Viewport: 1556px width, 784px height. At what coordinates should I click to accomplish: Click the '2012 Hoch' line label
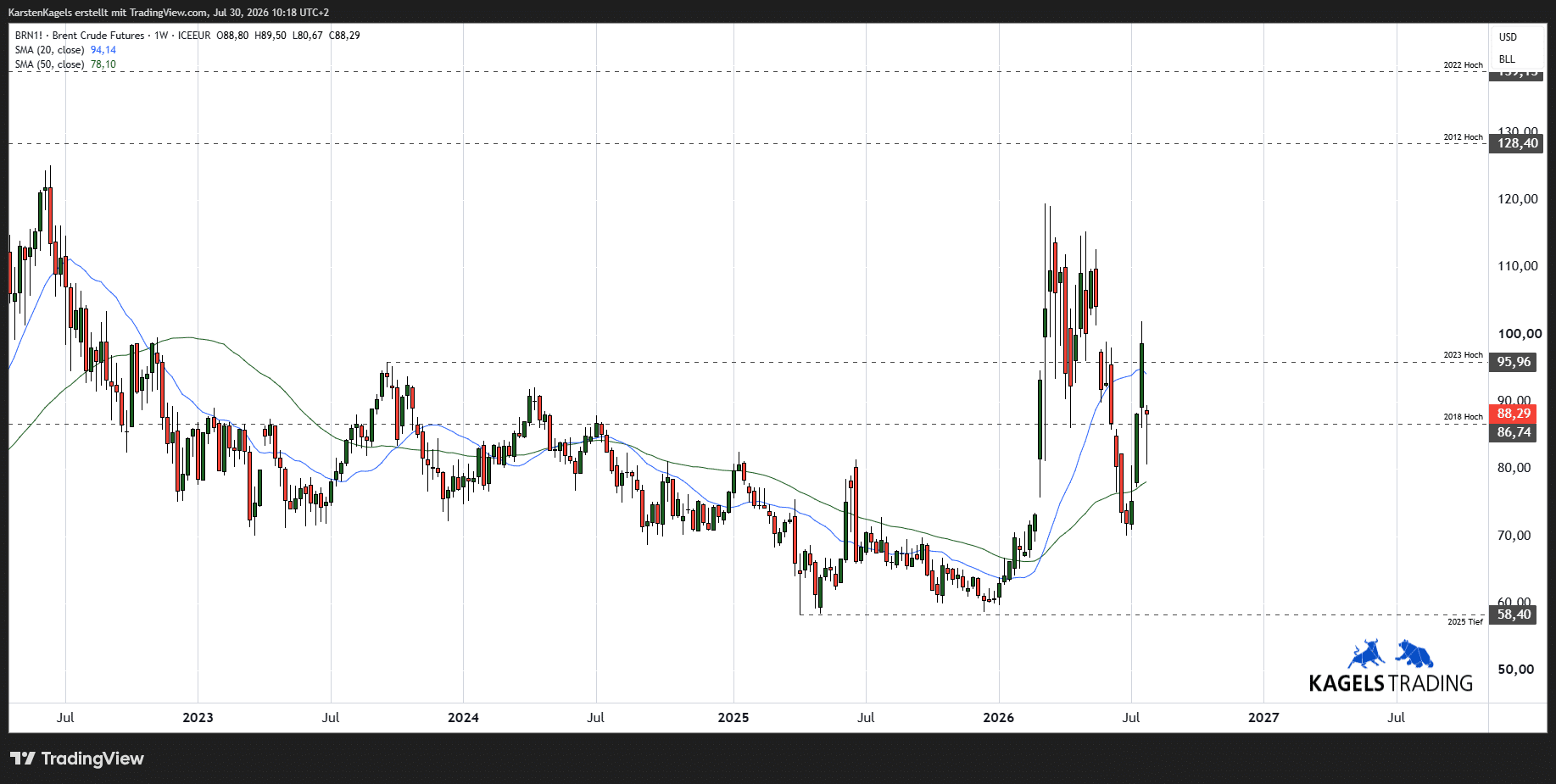pos(1464,137)
